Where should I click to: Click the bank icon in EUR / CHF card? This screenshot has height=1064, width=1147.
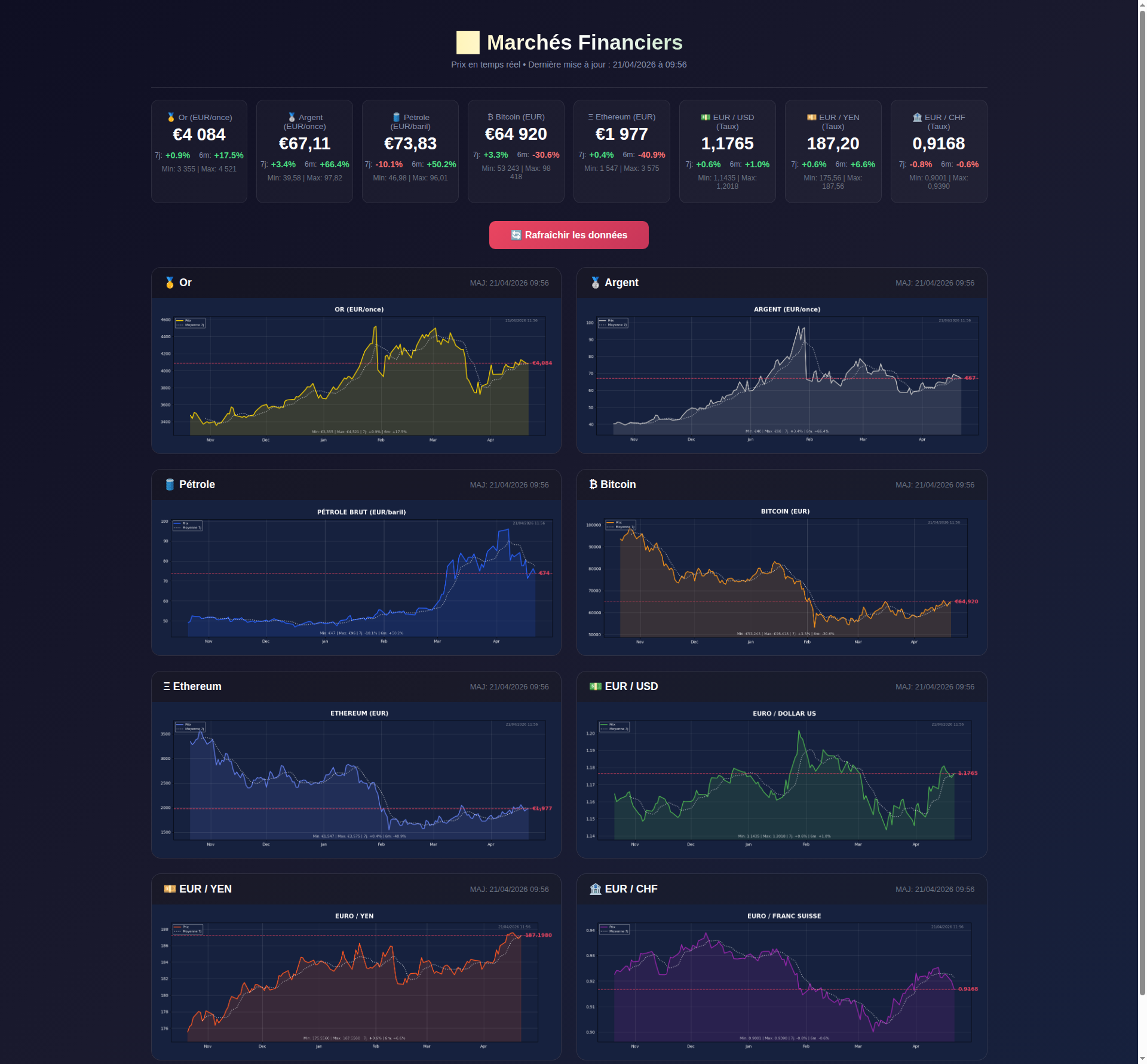point(917,117)
